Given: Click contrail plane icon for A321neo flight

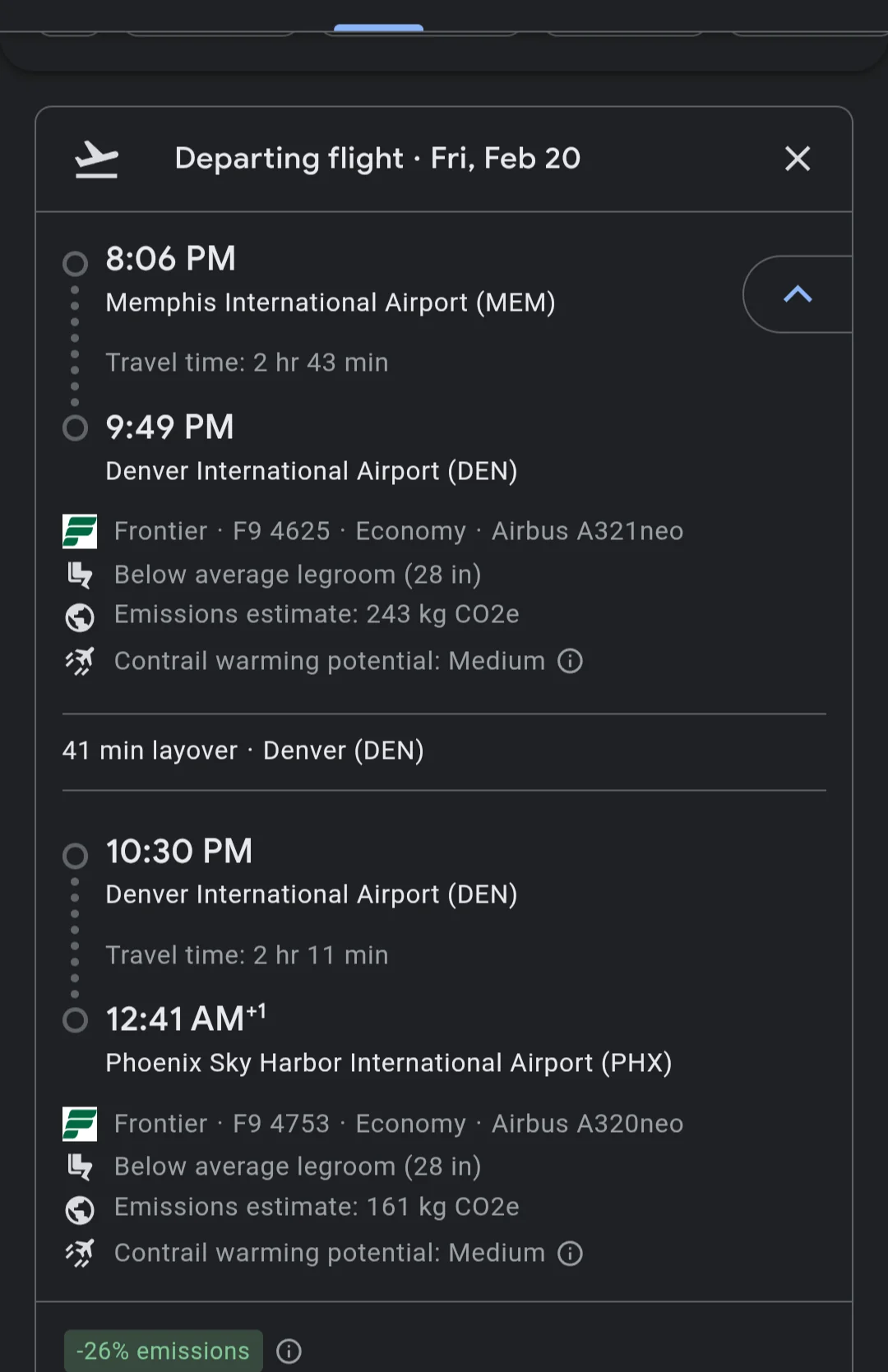Looking at the screenshot, I should 80,661.
